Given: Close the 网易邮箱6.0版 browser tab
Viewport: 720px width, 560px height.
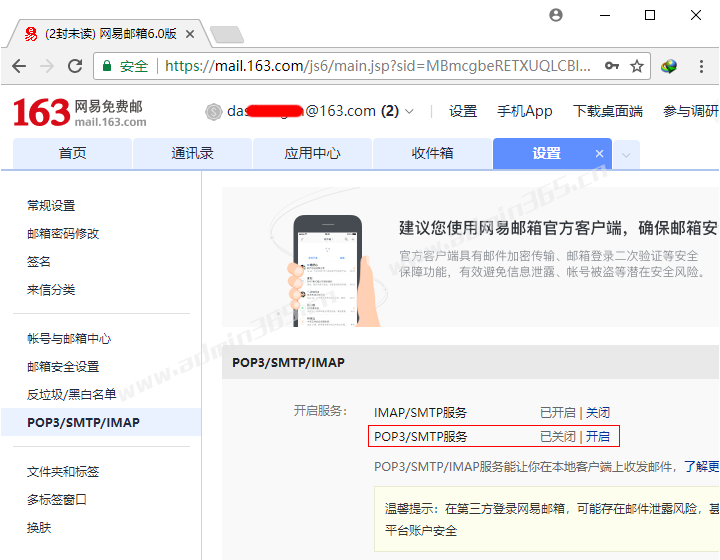Looking at the screenshot, I should tap(190, 34).
